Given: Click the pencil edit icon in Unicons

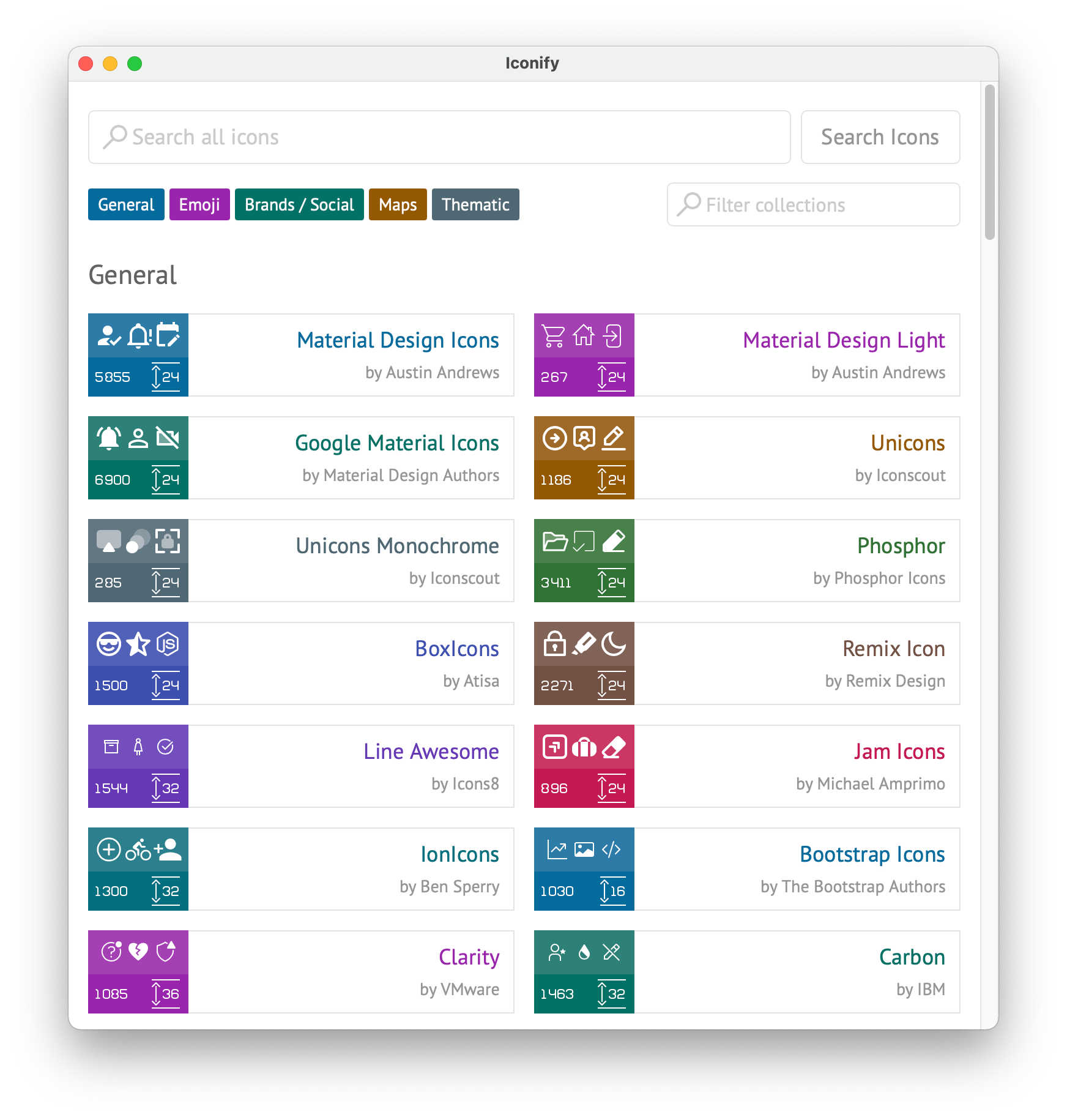Looking at the screenshot, I should click(x=613, y=438).
